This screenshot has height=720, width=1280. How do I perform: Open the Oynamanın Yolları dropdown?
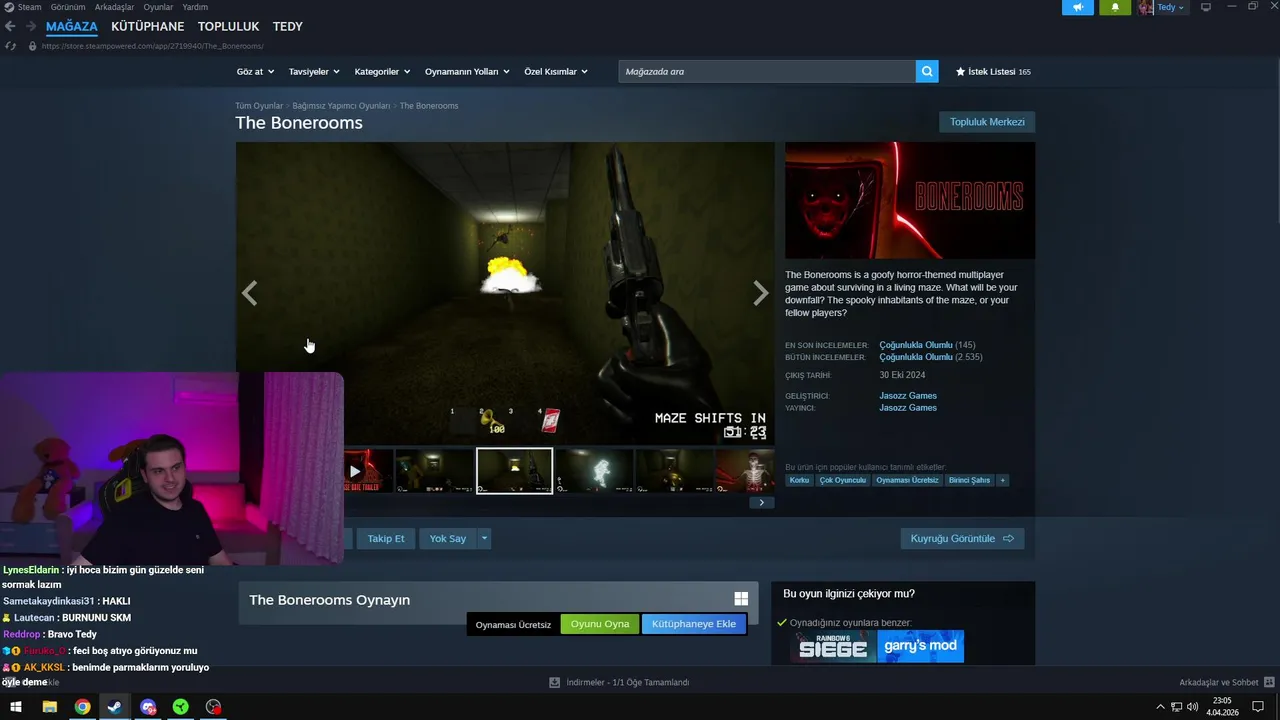pos(467,71)
